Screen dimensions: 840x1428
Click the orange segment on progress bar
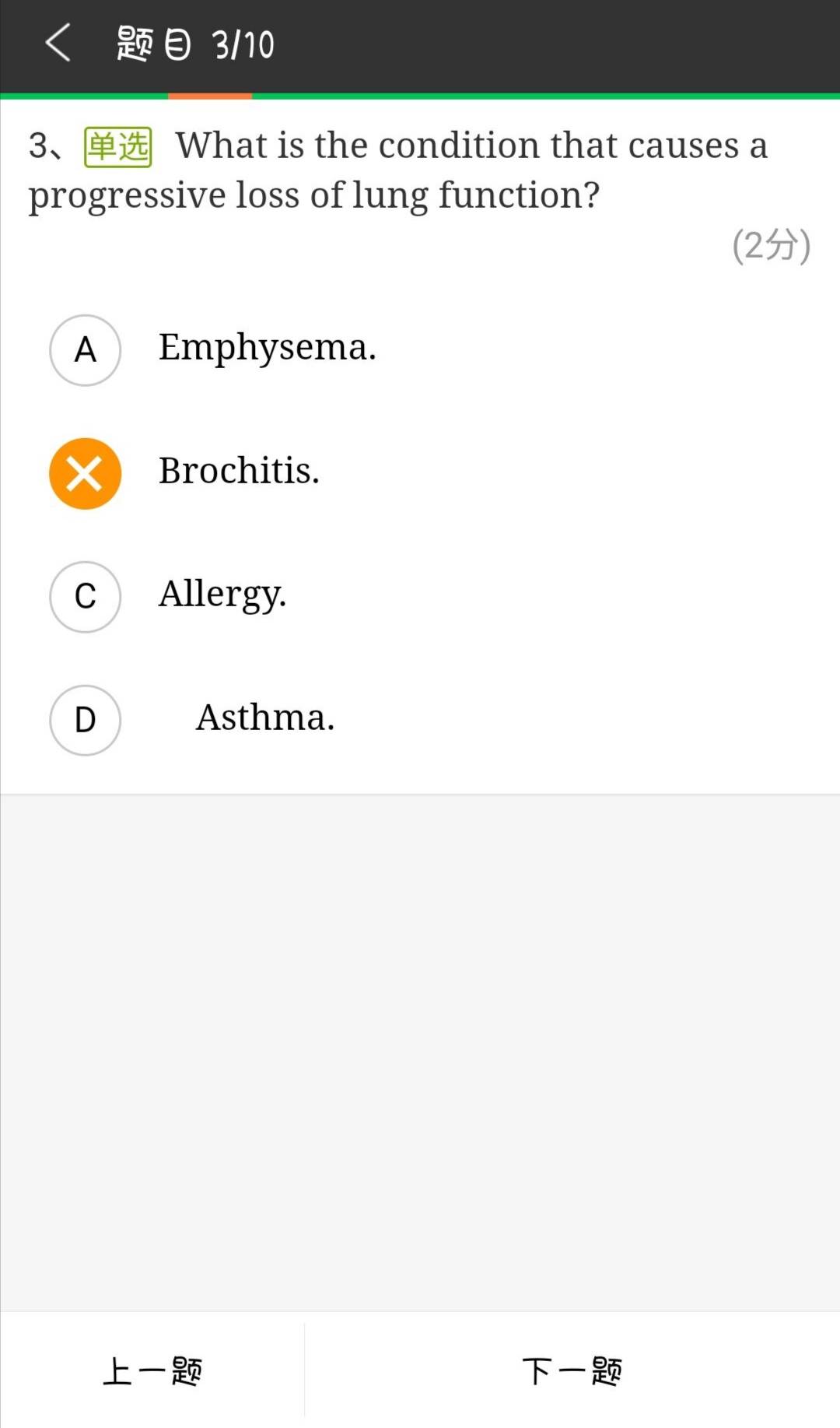[210, 96]
